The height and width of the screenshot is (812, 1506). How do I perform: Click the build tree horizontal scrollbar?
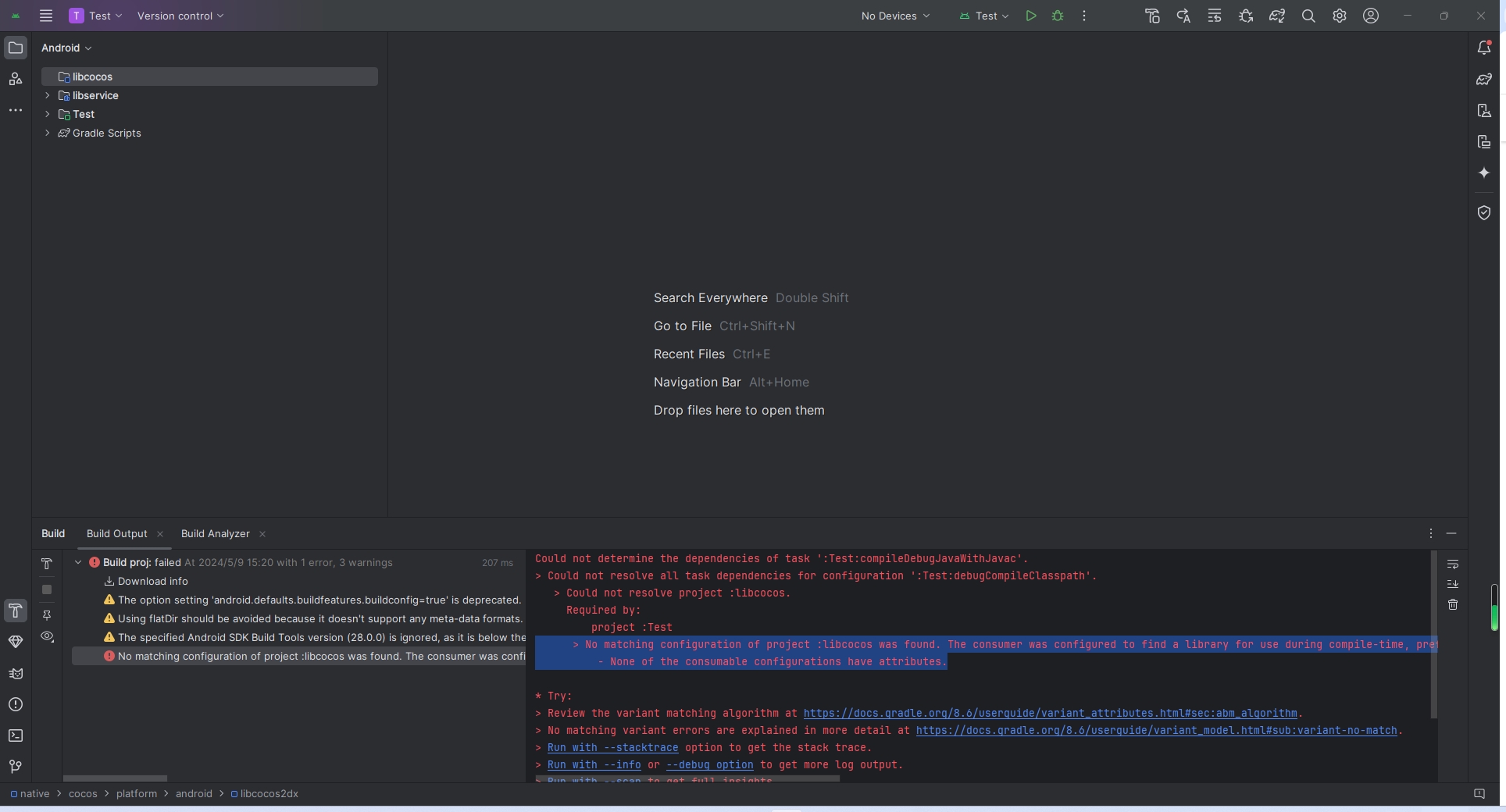point(115,778)
